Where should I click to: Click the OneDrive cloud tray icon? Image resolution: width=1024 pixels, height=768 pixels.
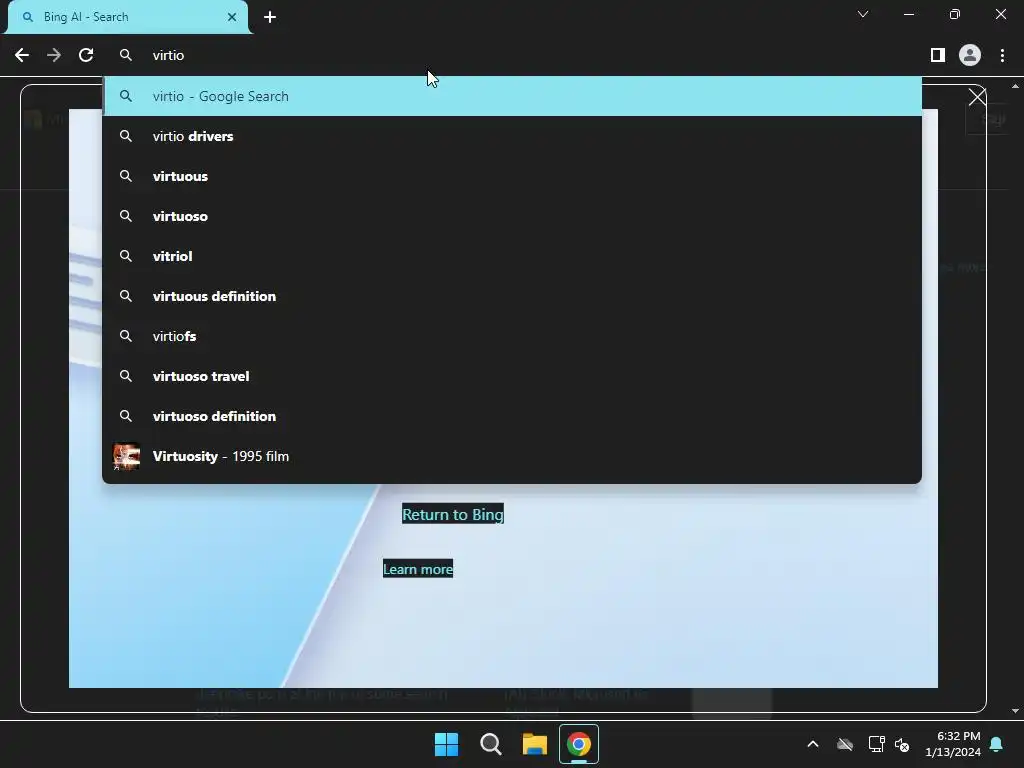click(845, 744)
